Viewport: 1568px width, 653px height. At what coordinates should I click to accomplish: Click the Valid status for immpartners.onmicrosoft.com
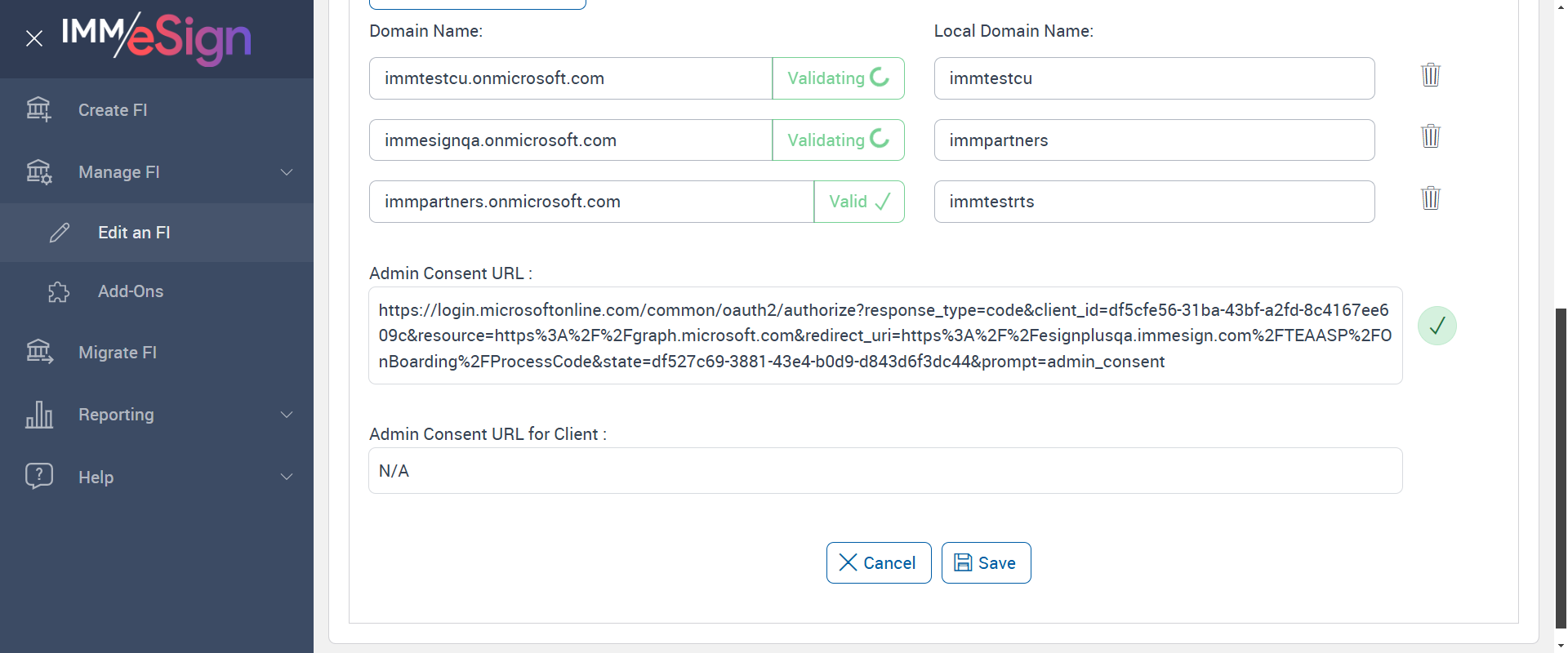[859, 202]
